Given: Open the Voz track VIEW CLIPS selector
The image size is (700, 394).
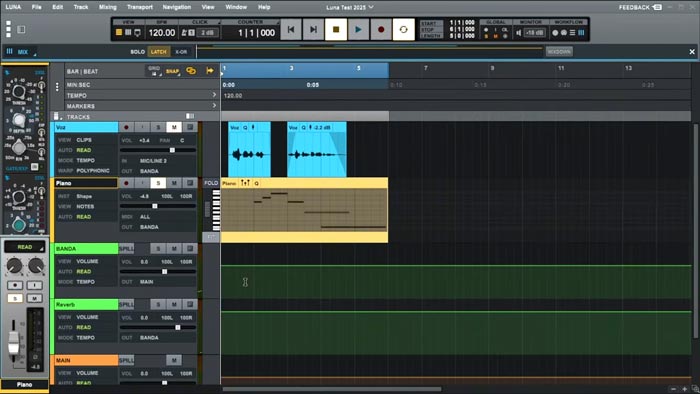Looking at the screenshot, I should click(x=84, y=140).
